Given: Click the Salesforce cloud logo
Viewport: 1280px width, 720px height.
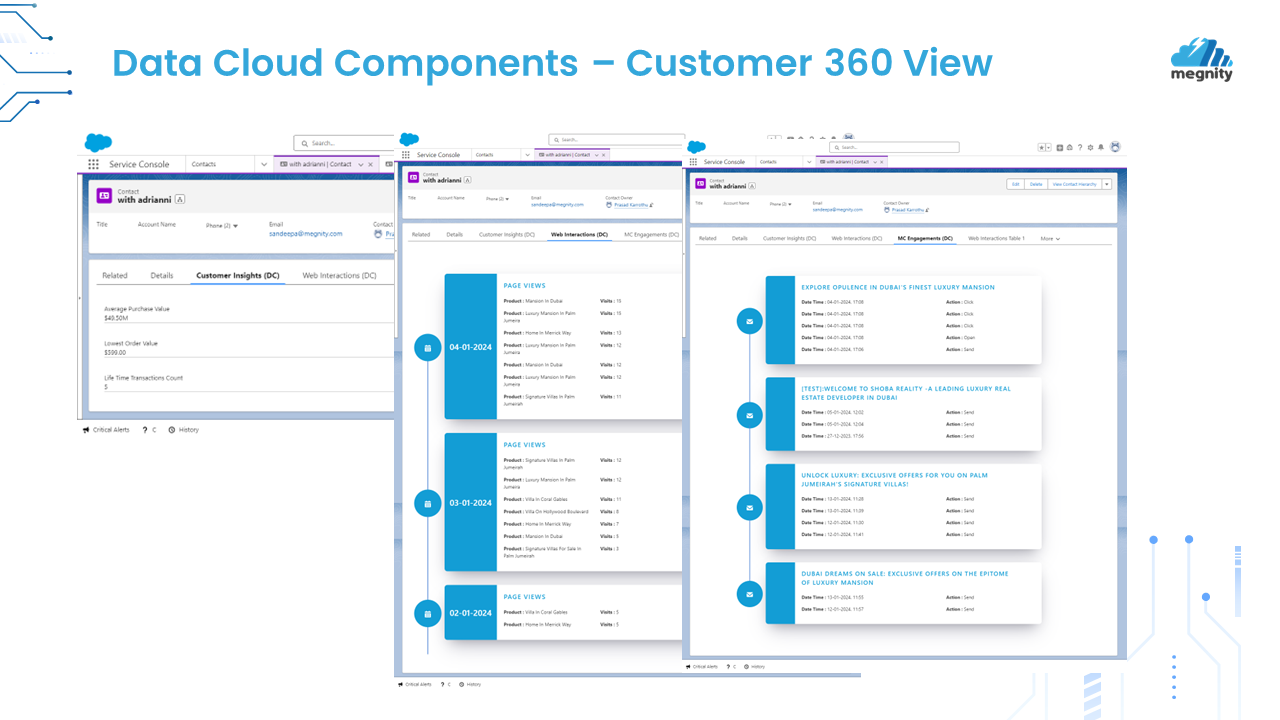Looking at the screenshot, I should point(696,146).
